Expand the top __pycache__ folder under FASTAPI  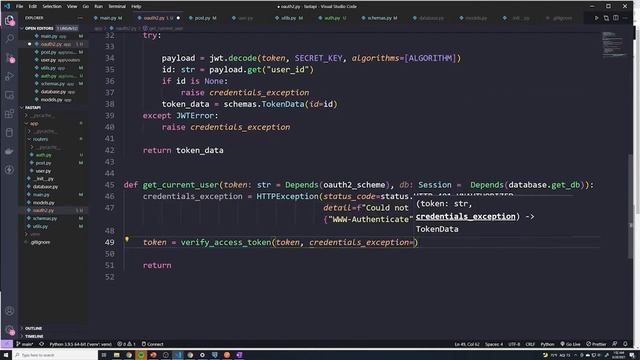point(41,116)
